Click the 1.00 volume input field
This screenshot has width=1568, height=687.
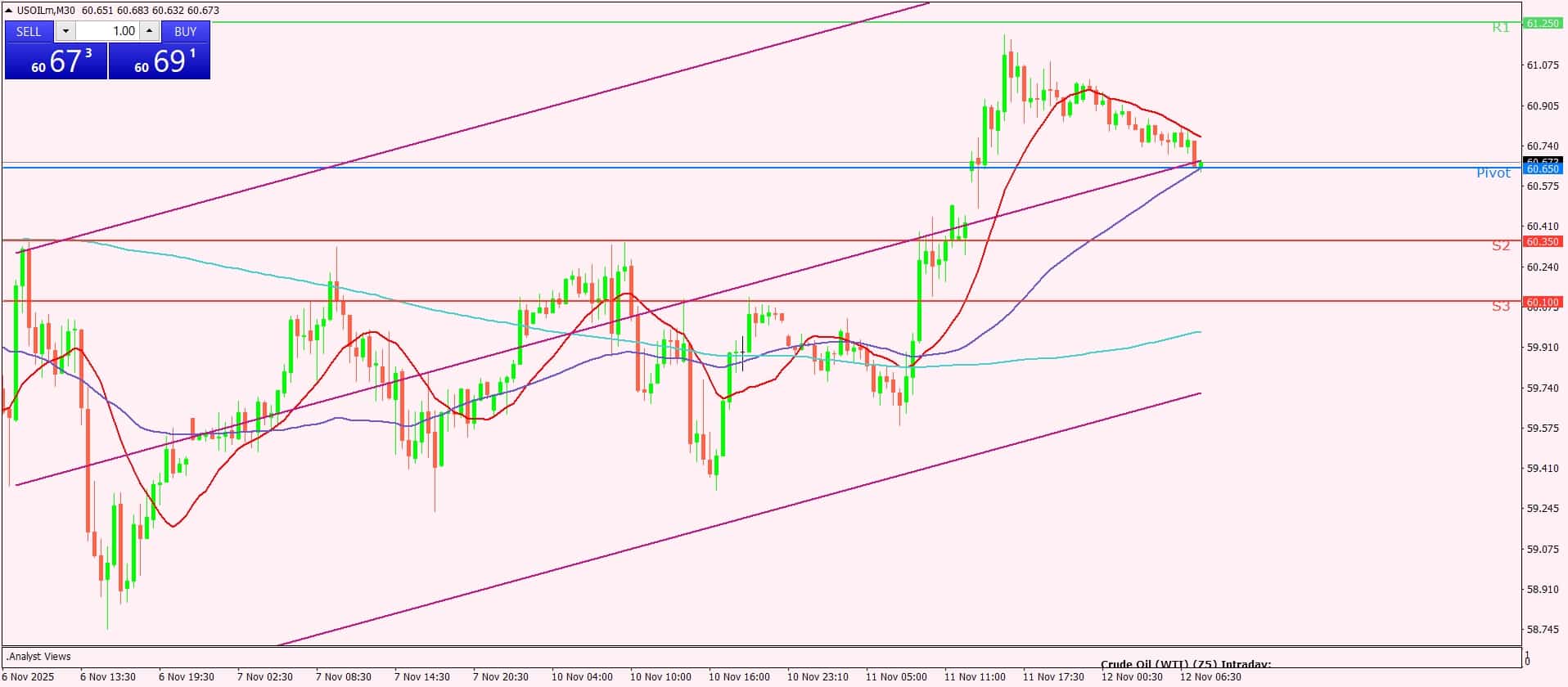[108, 31]
